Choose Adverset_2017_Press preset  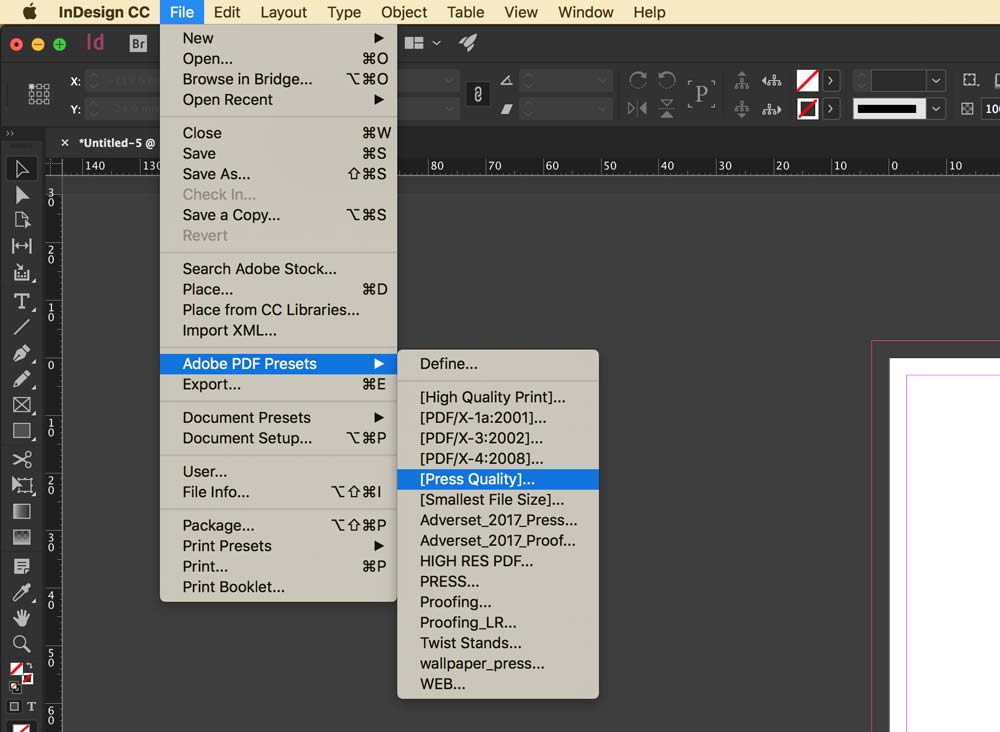(497, 520)
